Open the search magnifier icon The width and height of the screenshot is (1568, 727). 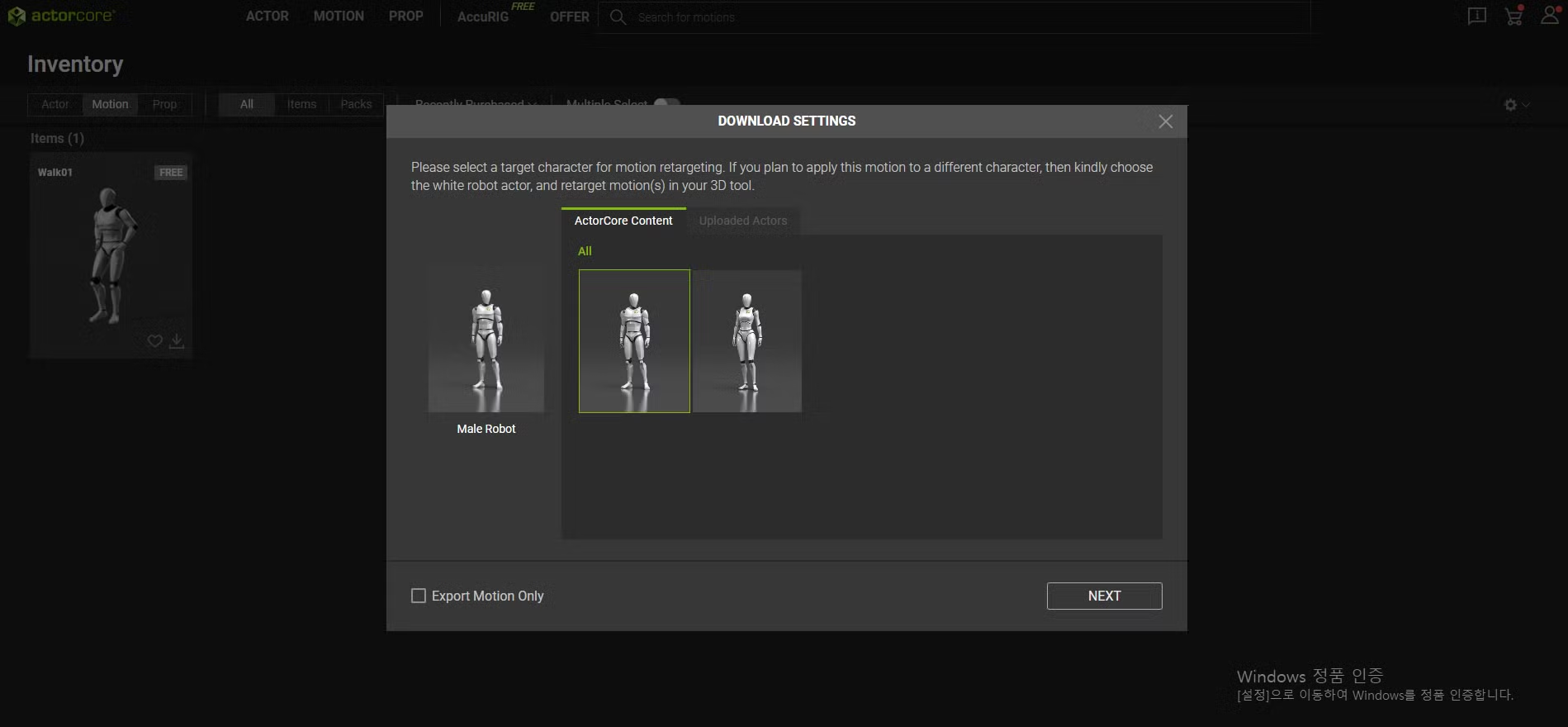coord(618,17)
